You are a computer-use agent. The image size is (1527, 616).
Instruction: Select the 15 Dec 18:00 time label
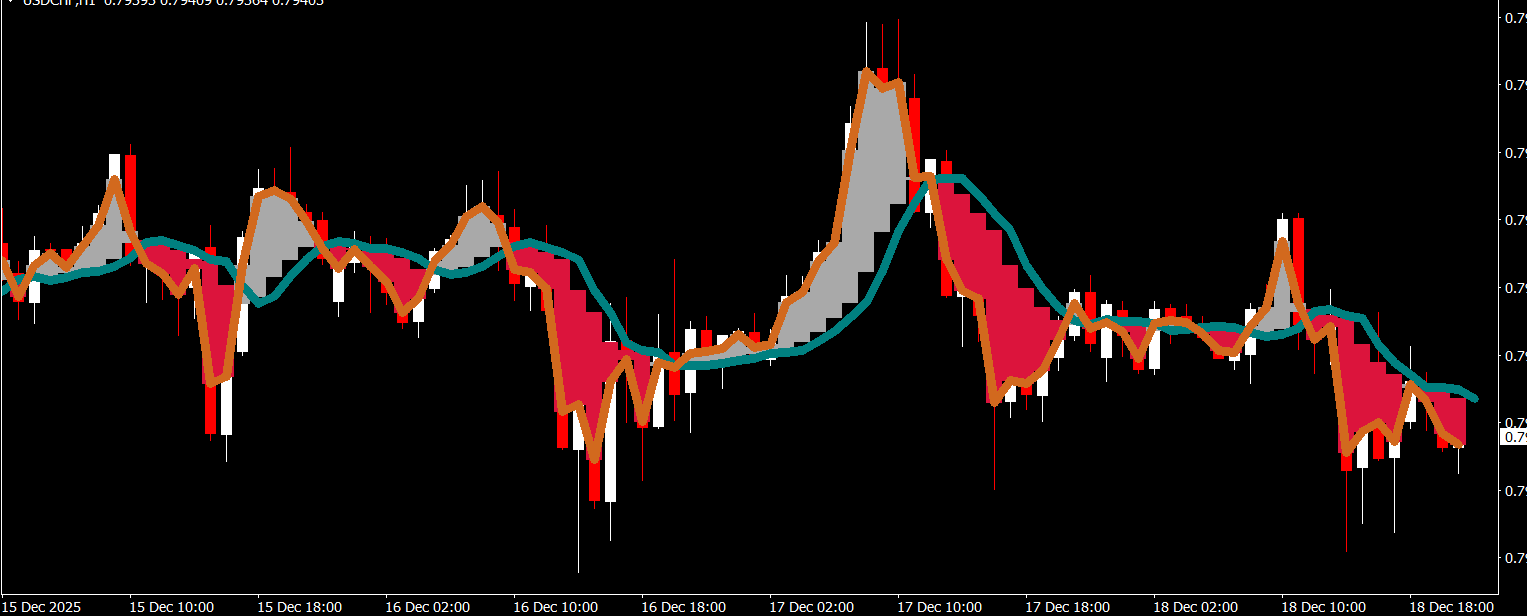click(x=300, y=607)
